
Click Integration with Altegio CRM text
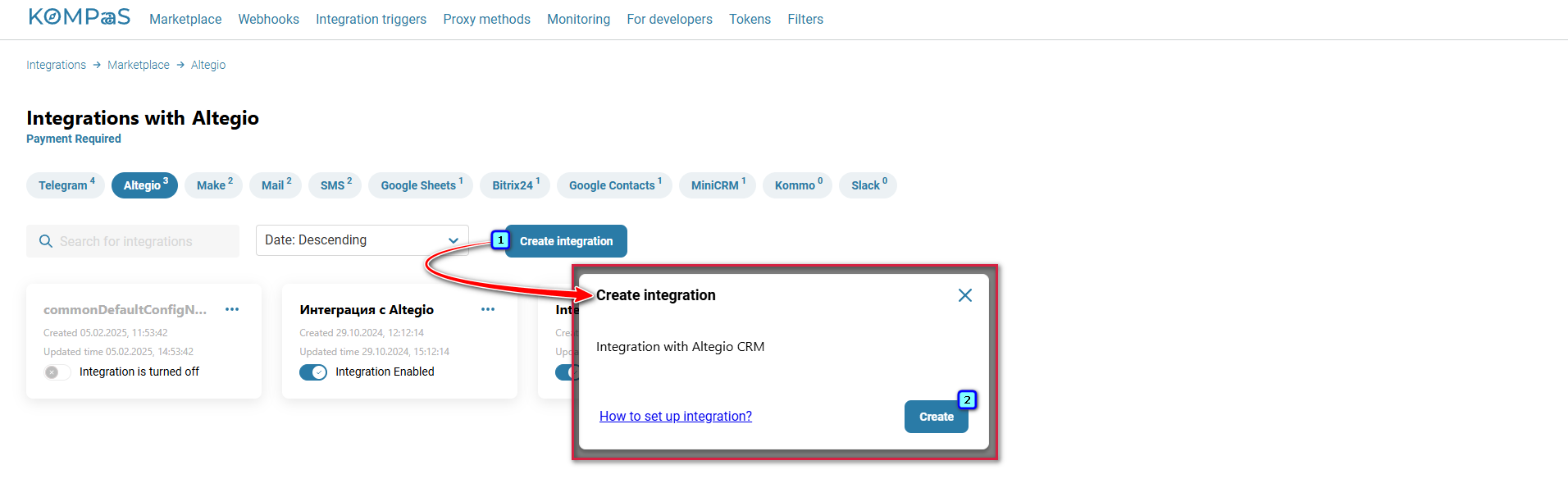680,346
